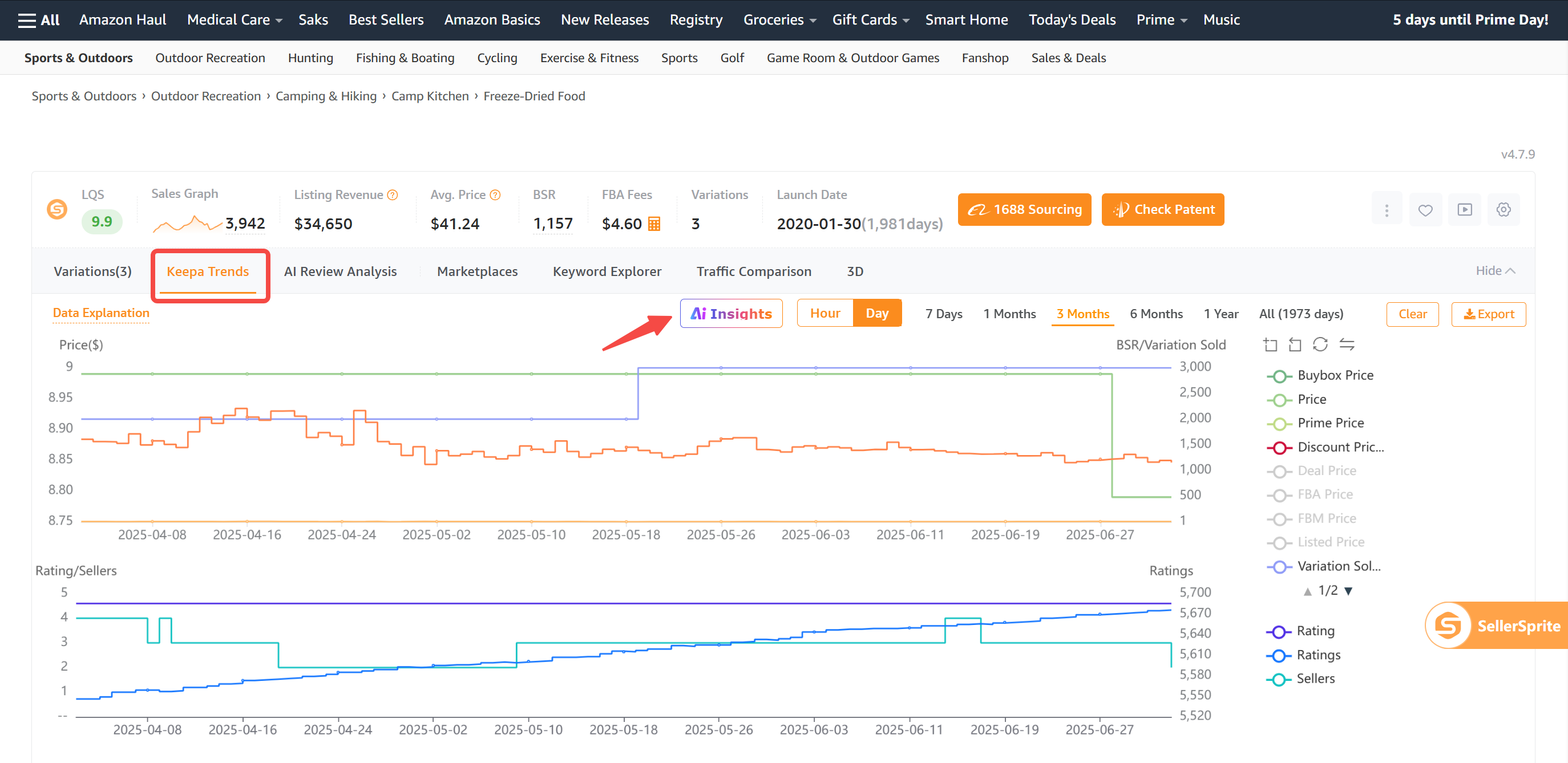
Task: Click the Check Patent button
Action: pyautogui.click(x=1163, y=210)
